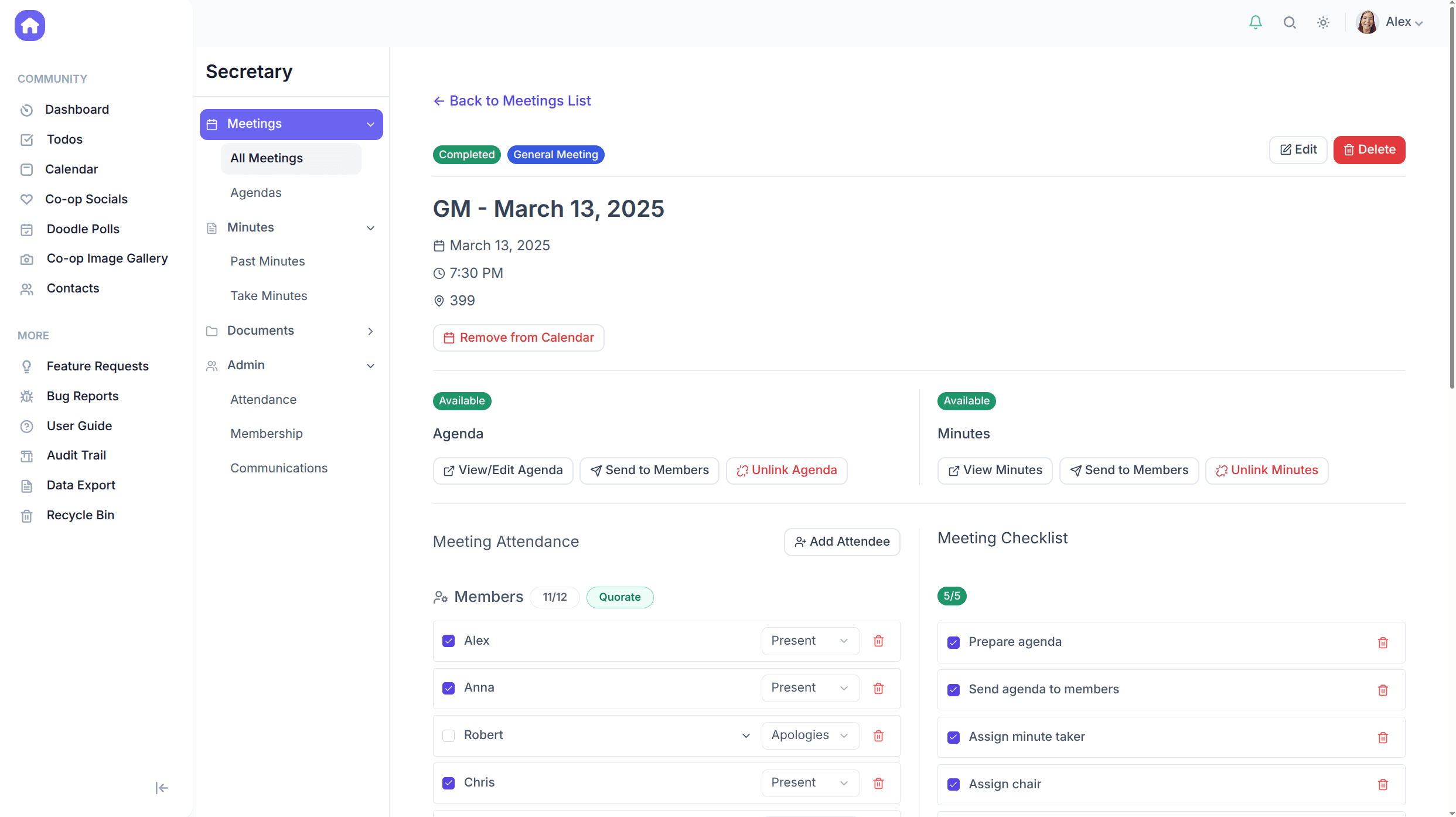
Task: Open search with the magnifier icon
Action: tap(1289, 22)
